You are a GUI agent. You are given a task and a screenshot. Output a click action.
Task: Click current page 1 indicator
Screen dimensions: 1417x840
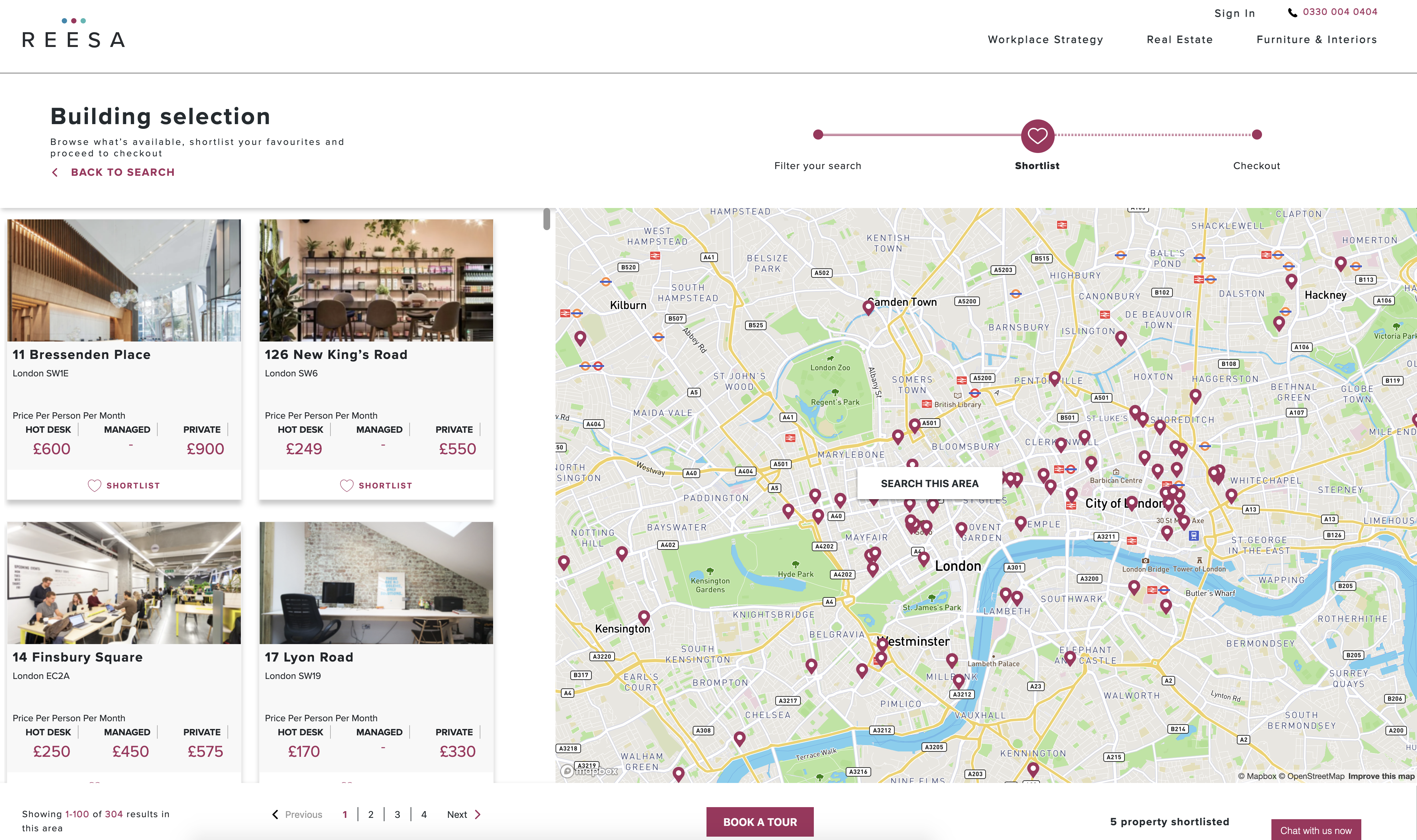tap(345, 815)
